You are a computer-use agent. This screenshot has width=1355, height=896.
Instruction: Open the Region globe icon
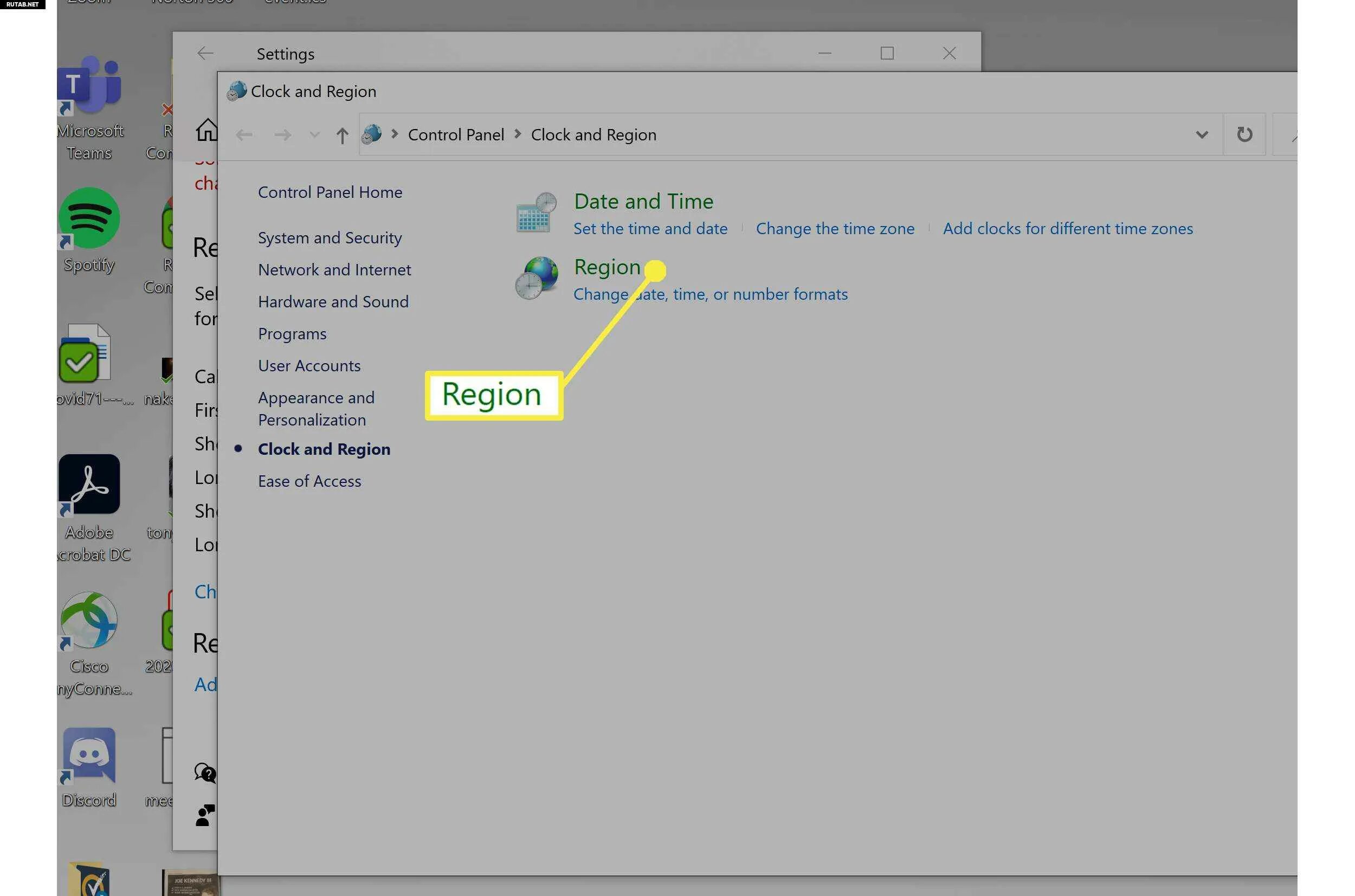point(536,278)
